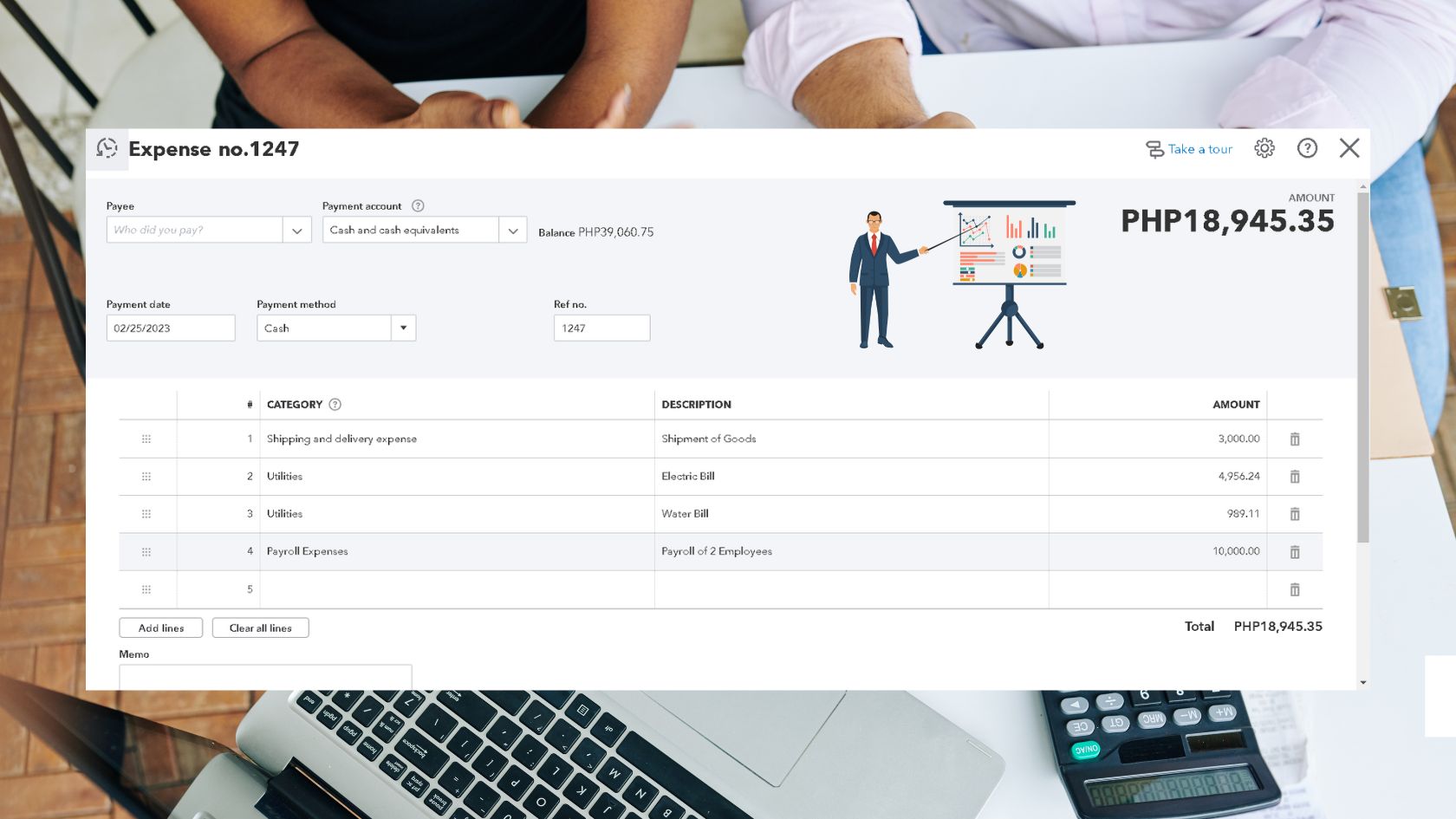Click the 4,956.24 amount cell
Image resolution: width=1456 pixels, height=819 pixels.
point(1158,477)
